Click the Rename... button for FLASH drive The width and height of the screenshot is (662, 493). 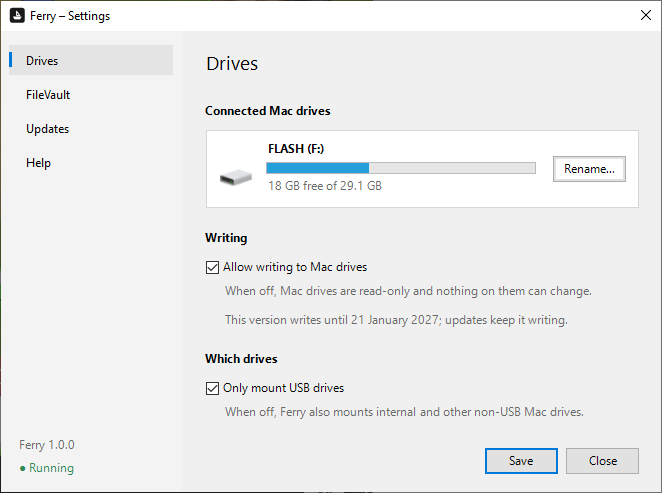coord(589,169)
